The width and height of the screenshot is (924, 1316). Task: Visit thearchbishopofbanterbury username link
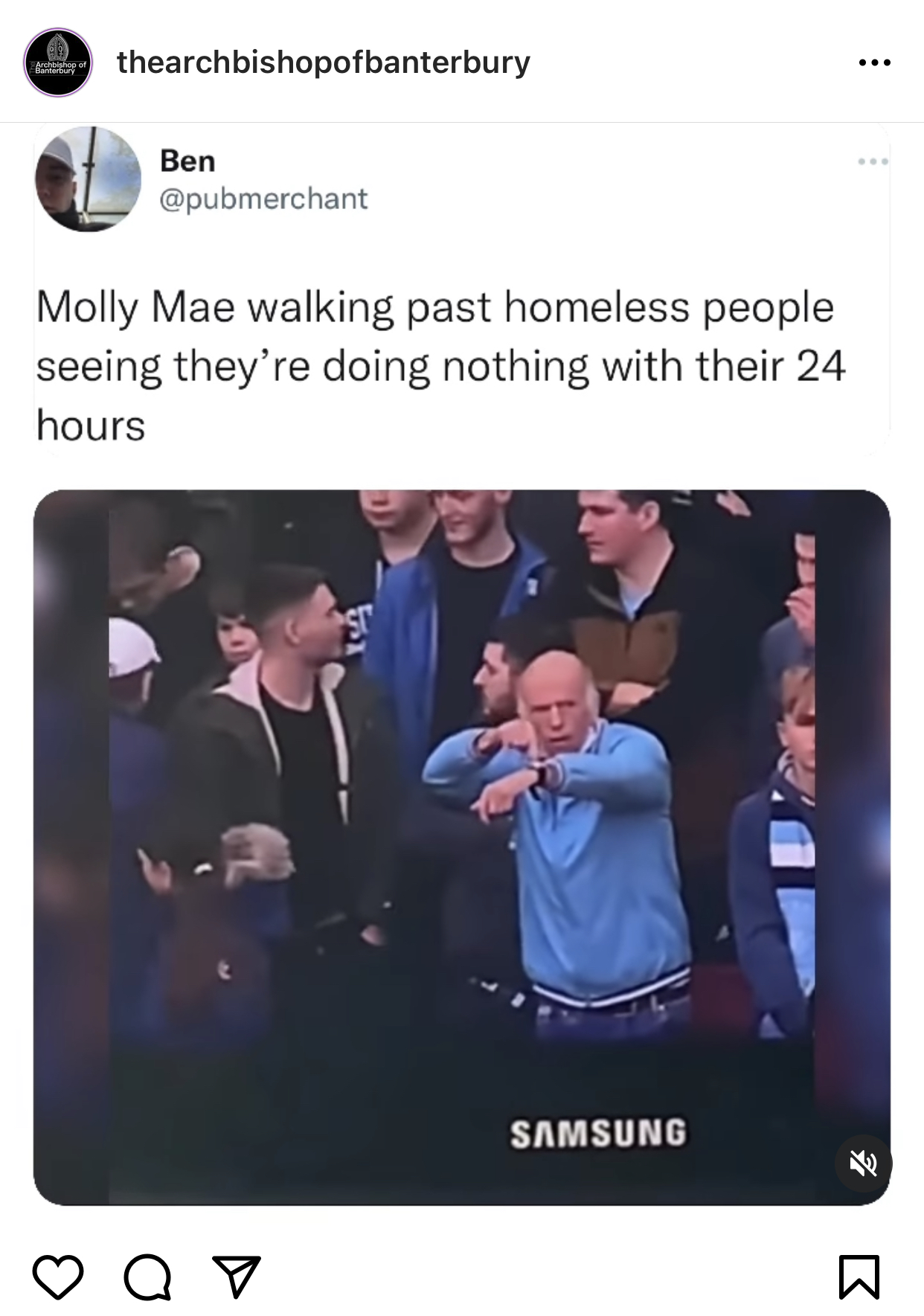[324, 62]
